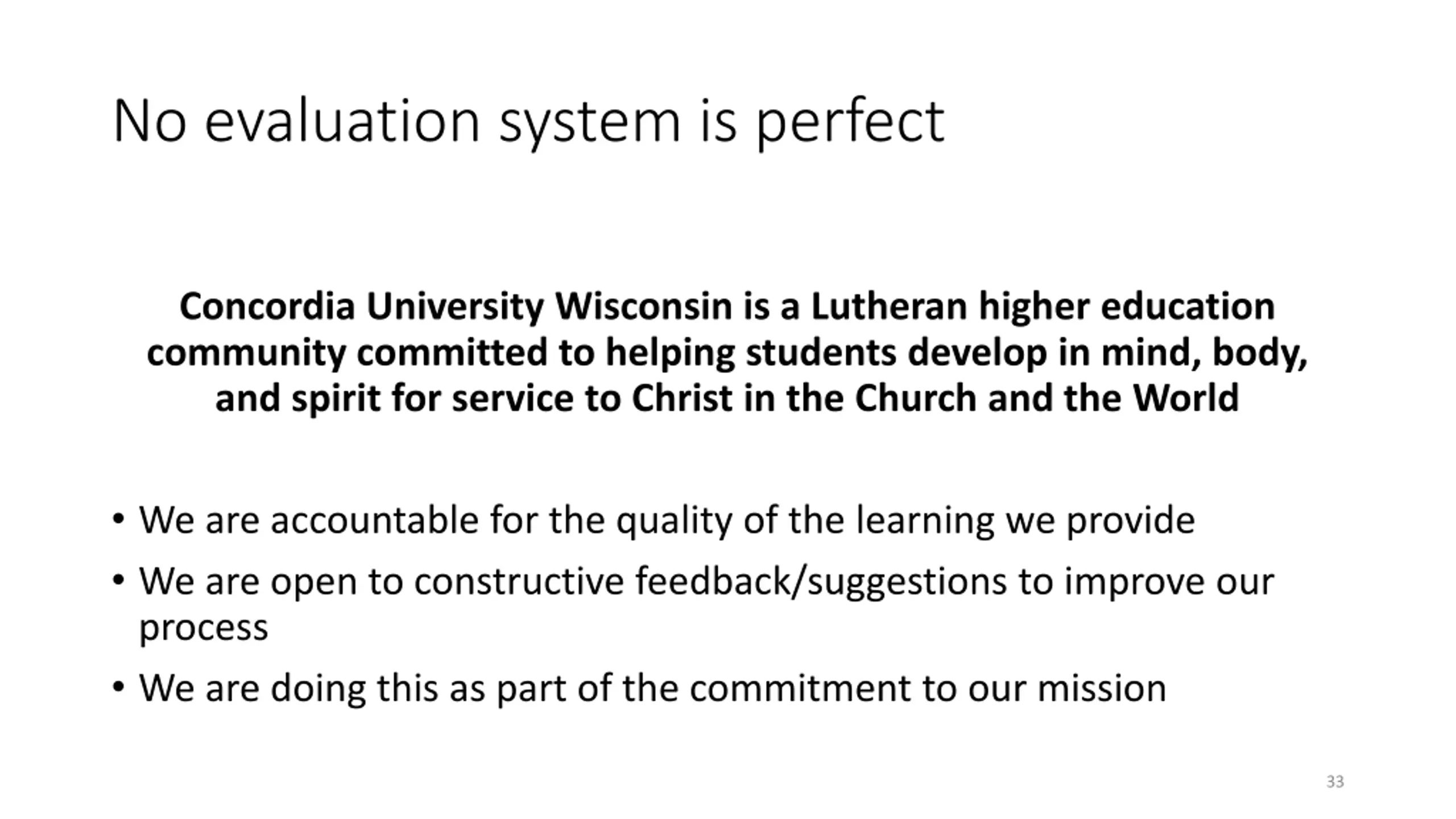1456x819 pixels.
Task: Click the first bullet point marker
Action: [x=118, y=519]
